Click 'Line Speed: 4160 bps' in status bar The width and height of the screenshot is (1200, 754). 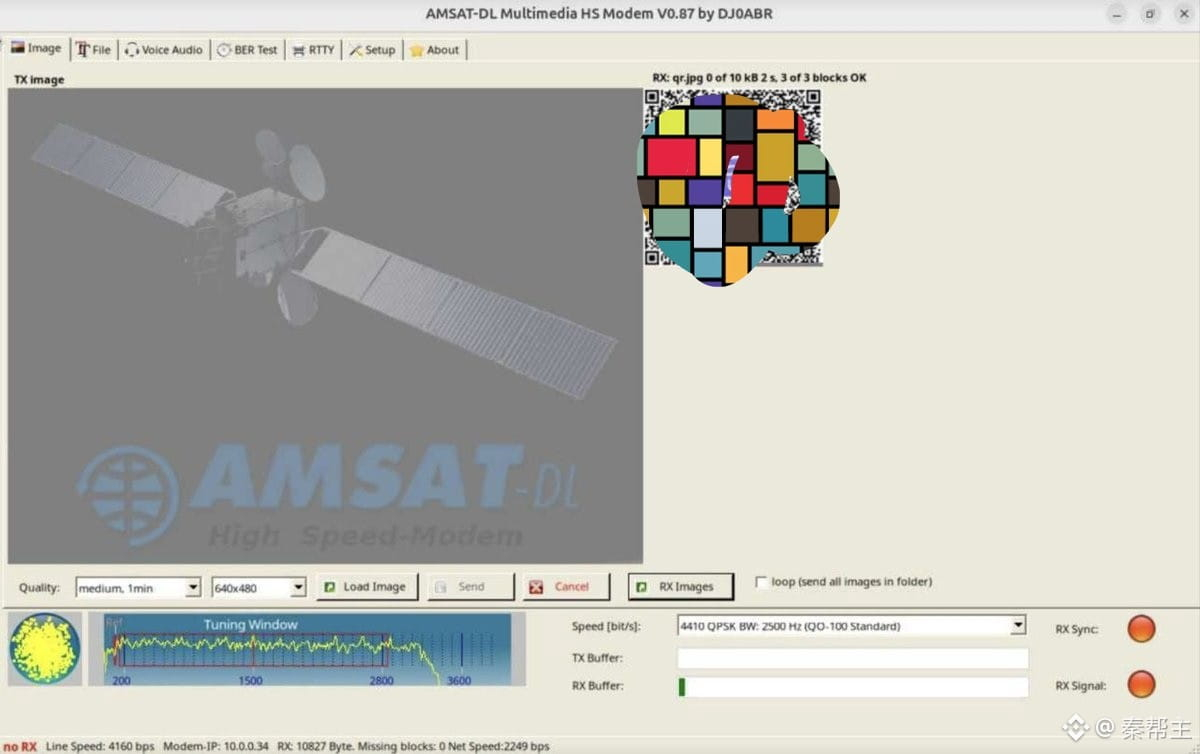[x=100, y=746]
